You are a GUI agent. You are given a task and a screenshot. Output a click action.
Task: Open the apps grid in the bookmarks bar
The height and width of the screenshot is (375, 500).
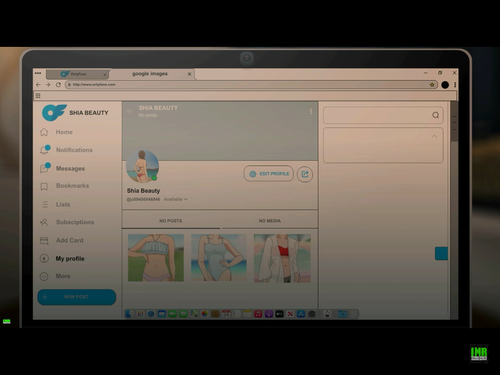click(x=38, y=96)
